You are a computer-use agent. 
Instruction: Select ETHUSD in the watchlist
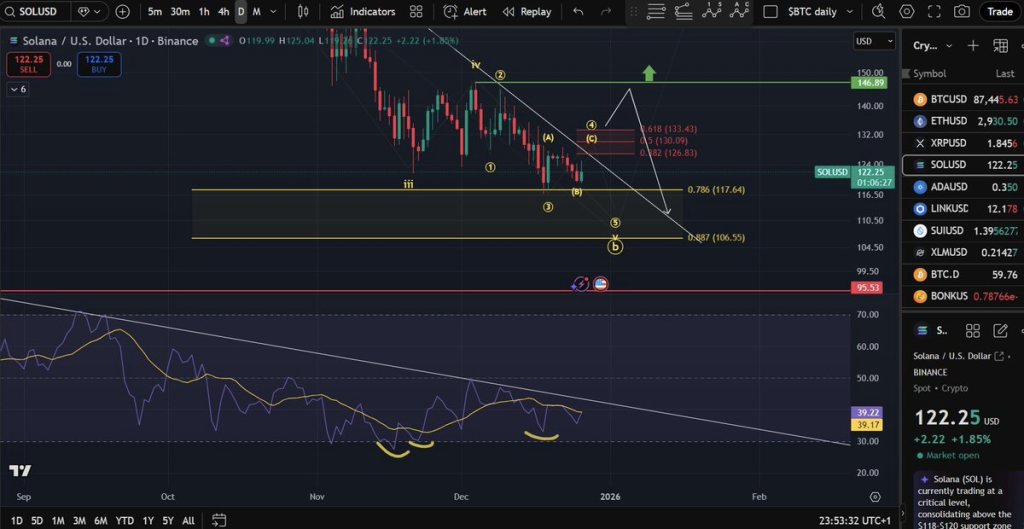963,121
